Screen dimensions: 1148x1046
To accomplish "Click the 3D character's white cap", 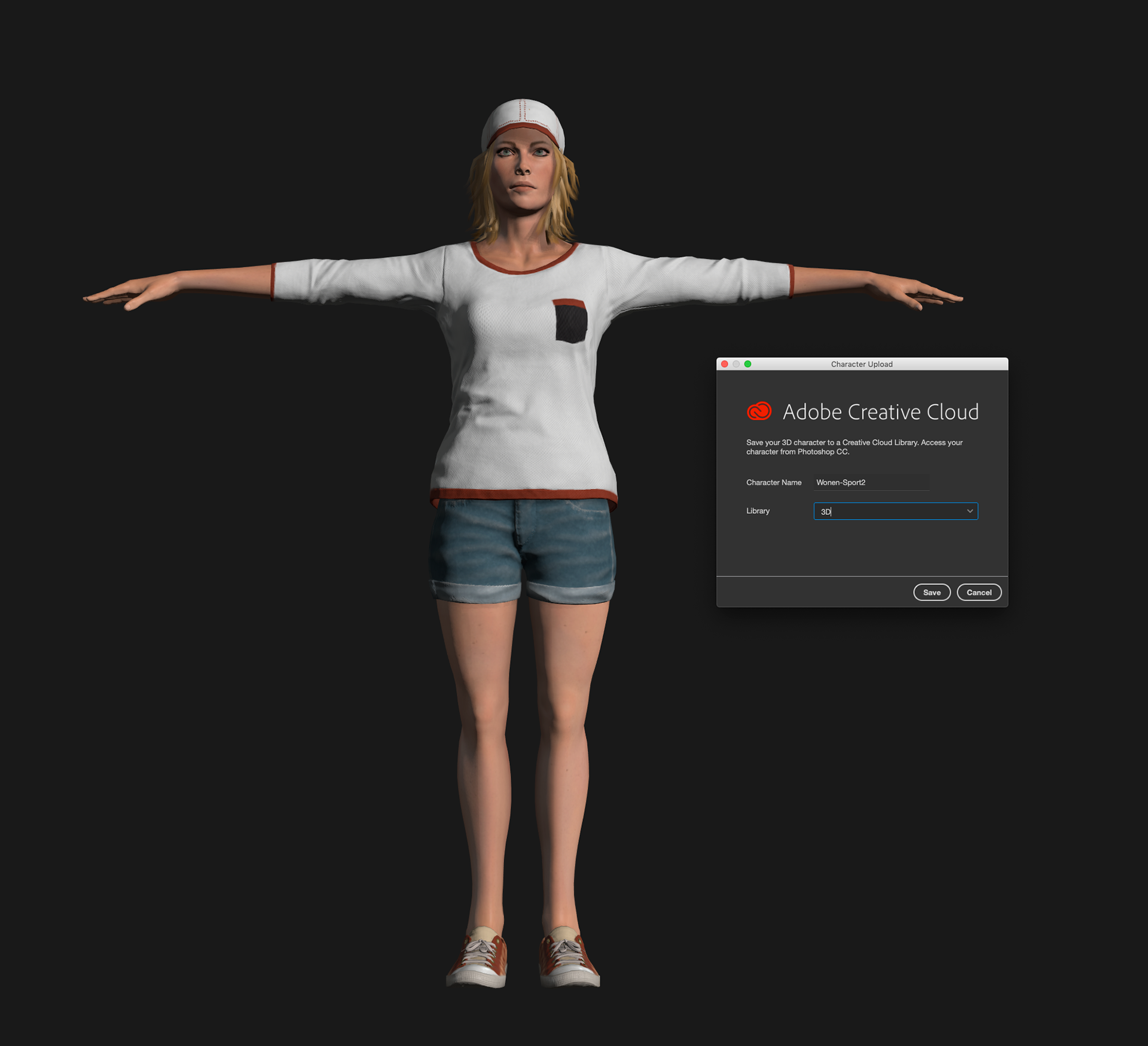I will 523,124.
